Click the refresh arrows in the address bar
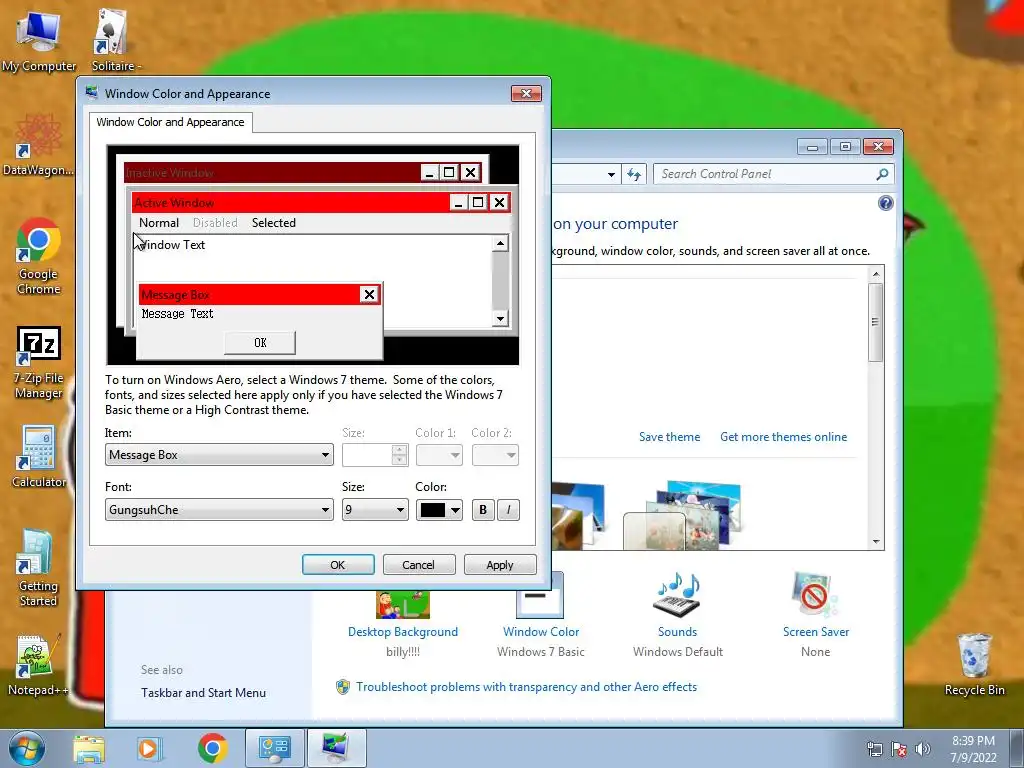1024x768 pixels. coord(633,174)
